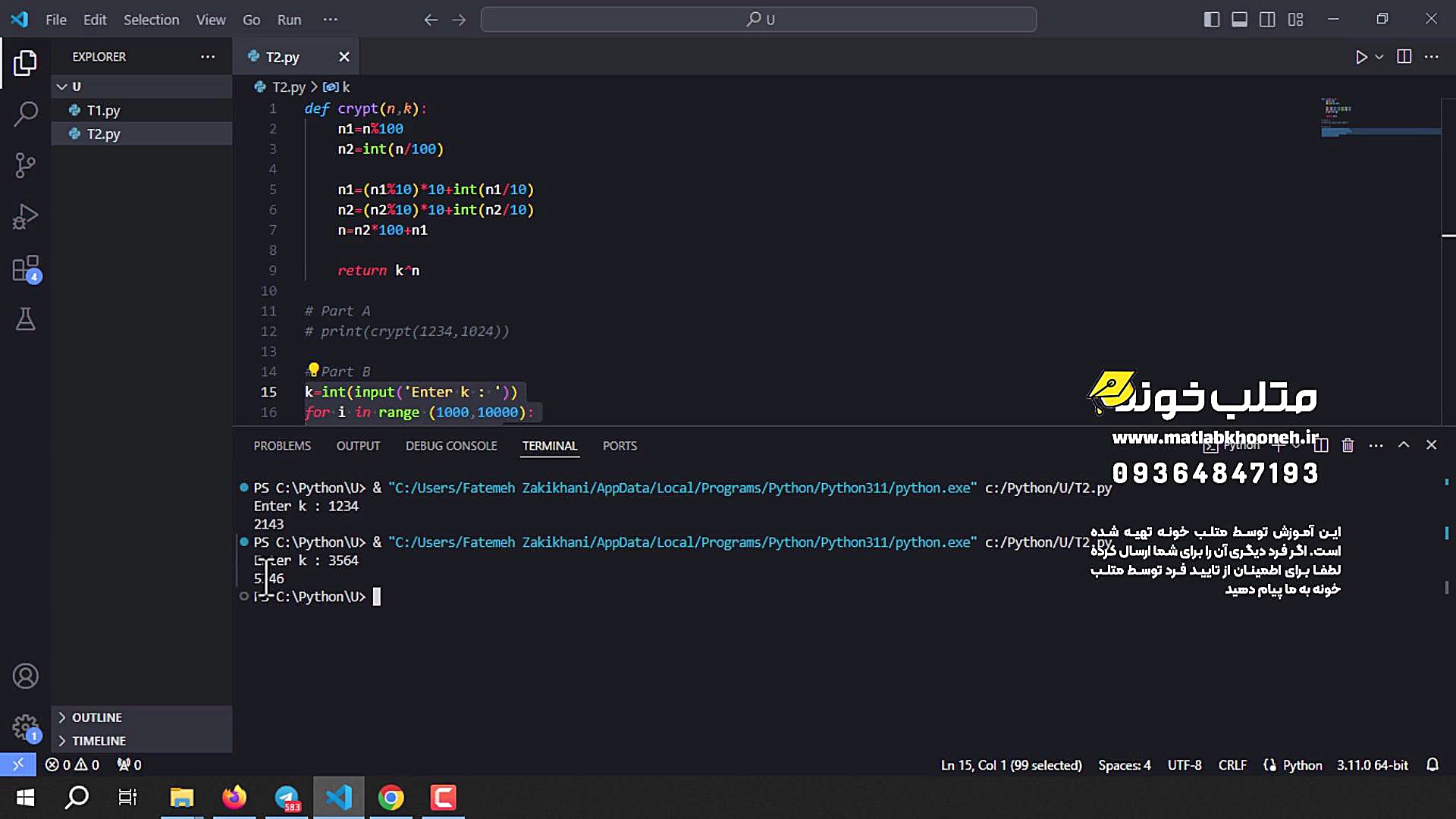Viewport: 1456px width, 819px height.
Task: Run the Python file with play button
Action: point(1361,57)
